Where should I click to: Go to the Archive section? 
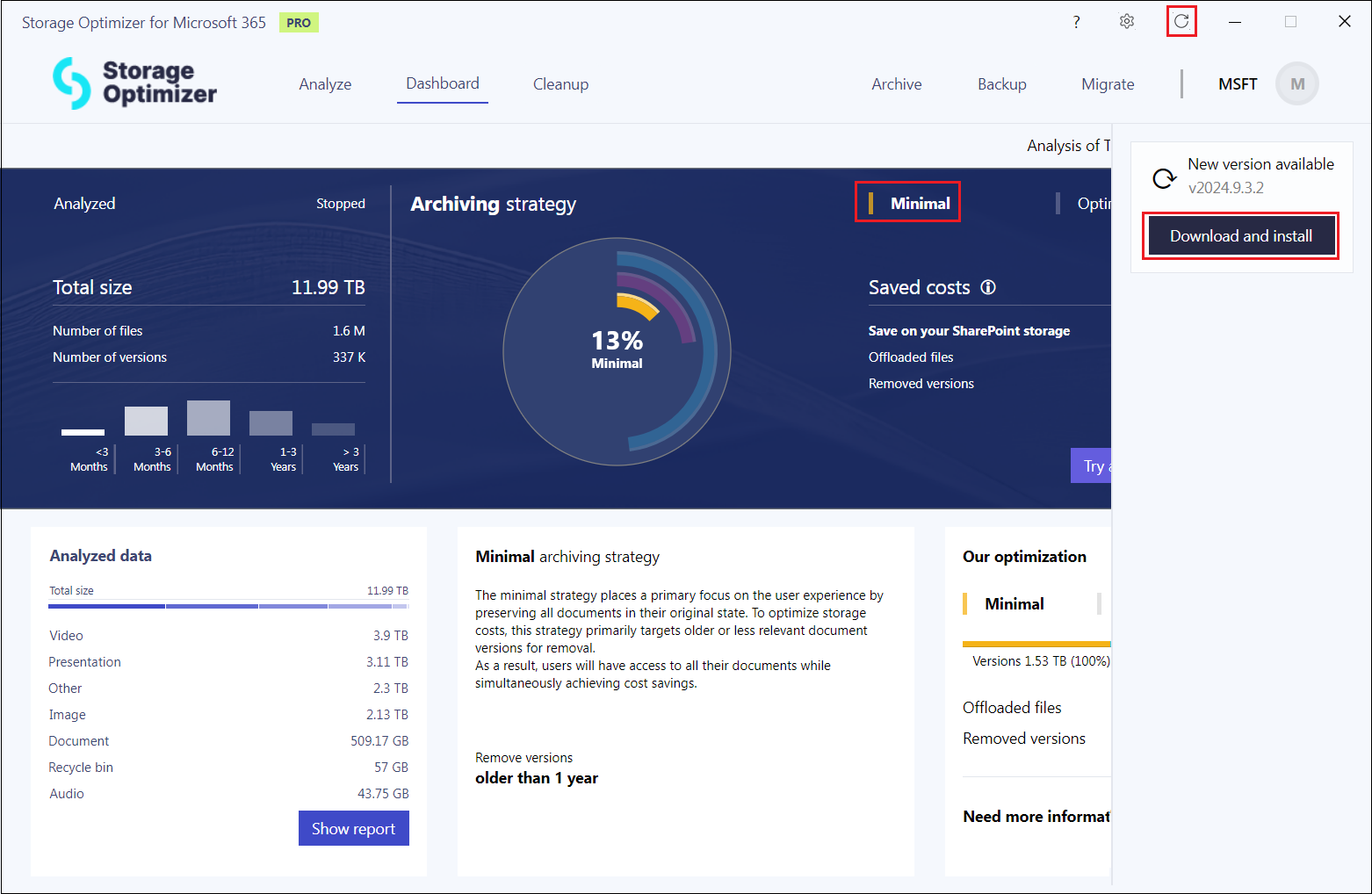point(896,84)
